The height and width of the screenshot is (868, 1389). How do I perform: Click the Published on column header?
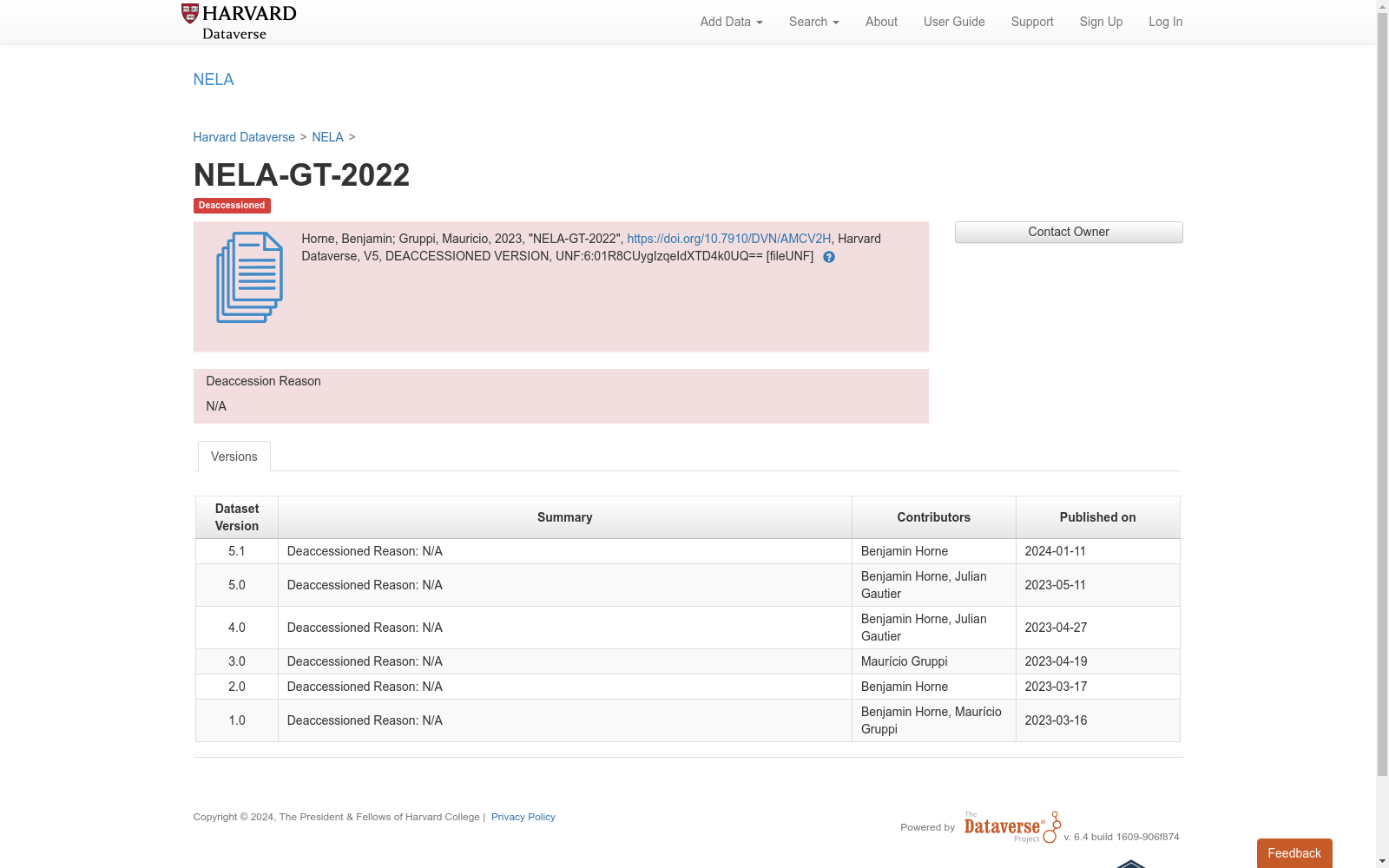(x=1098, y=517)
